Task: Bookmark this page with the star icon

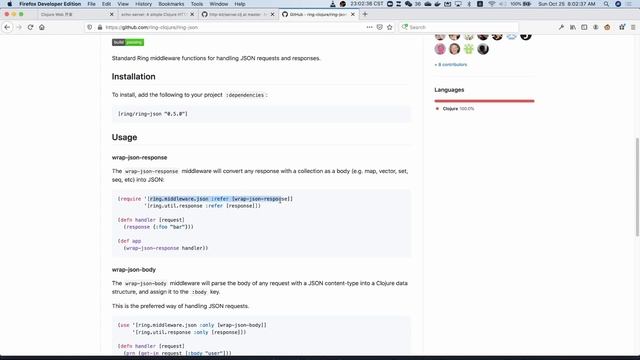Action: (x=390, y=27)
